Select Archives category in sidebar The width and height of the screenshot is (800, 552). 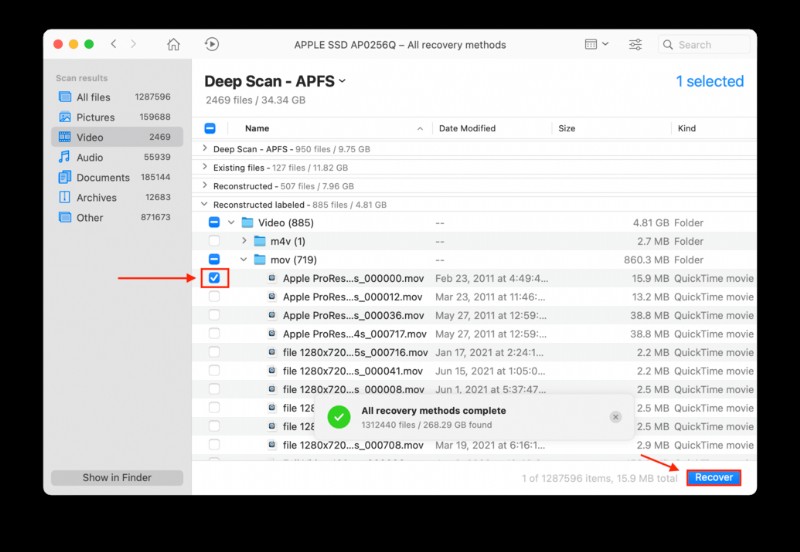pos(117,197)
